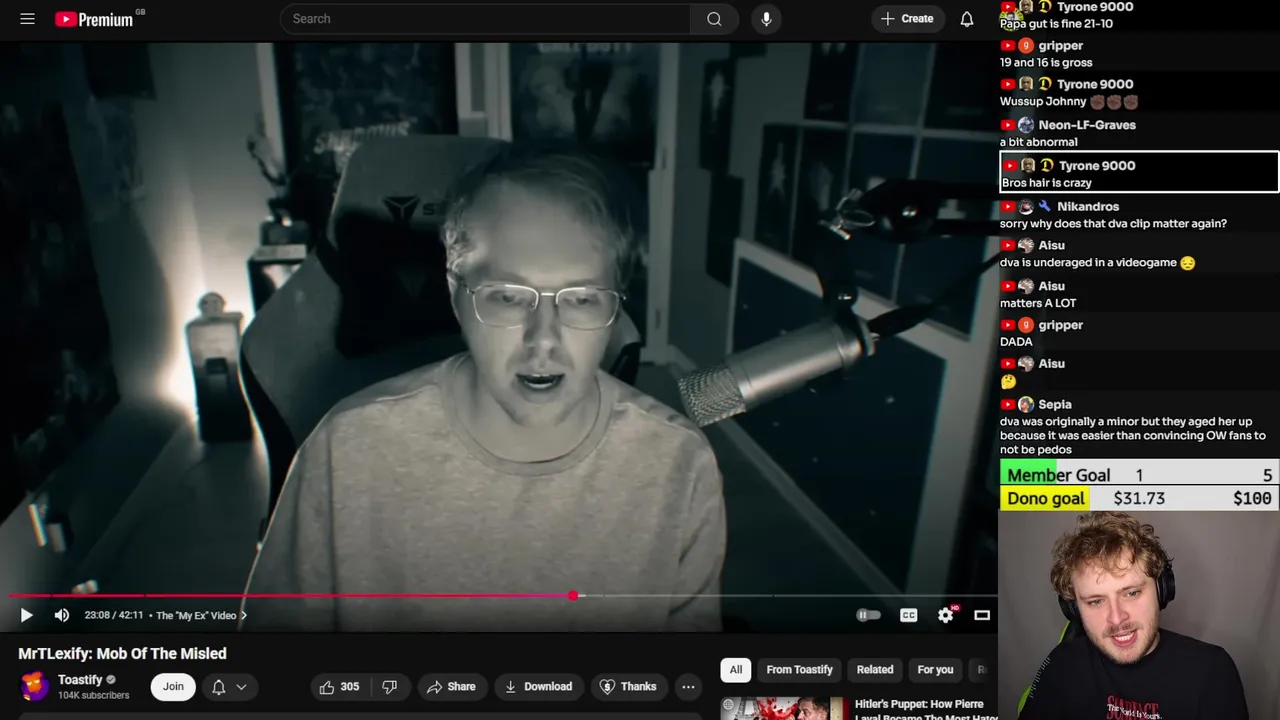
Task: Start voice search with microphone icon
Action: click(x=766, y=19)
